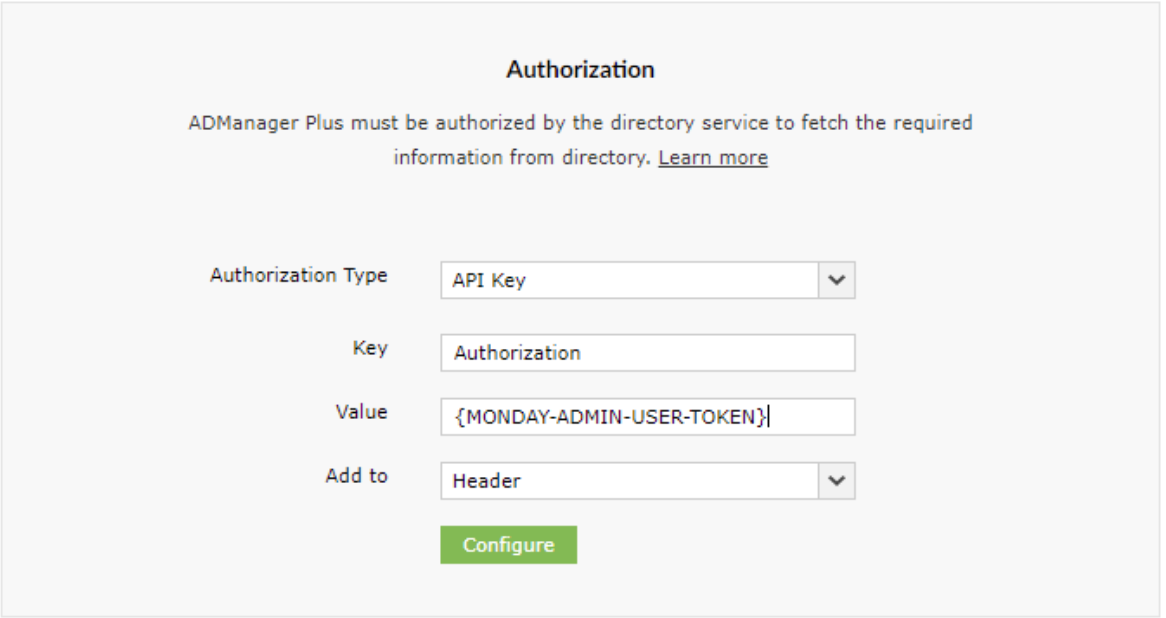
Task: Click the API Key selection box
Action: point(628,281)
